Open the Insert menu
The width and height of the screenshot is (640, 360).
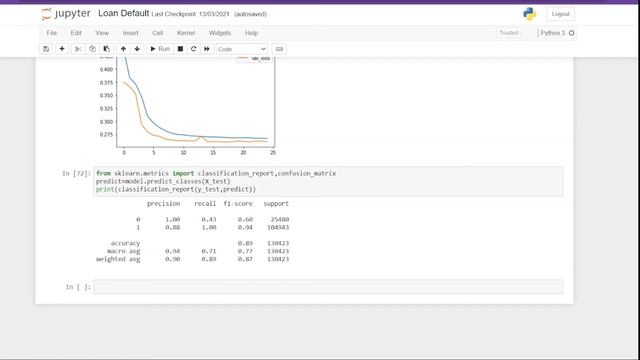click(x=131, y=33)
